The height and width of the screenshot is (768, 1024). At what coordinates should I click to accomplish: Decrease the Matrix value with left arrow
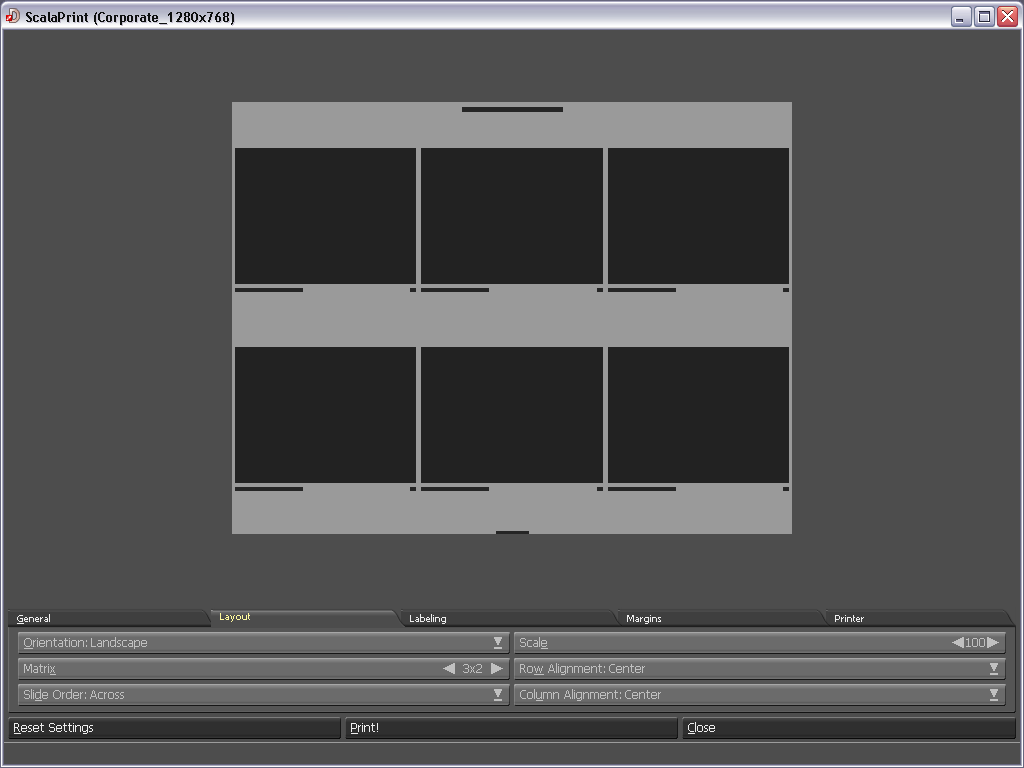pos(449,669)
